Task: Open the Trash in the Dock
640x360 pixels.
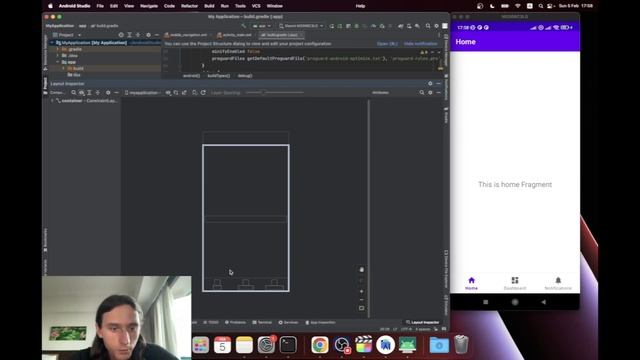Action: pyautogui.click(x=461, y=344)
